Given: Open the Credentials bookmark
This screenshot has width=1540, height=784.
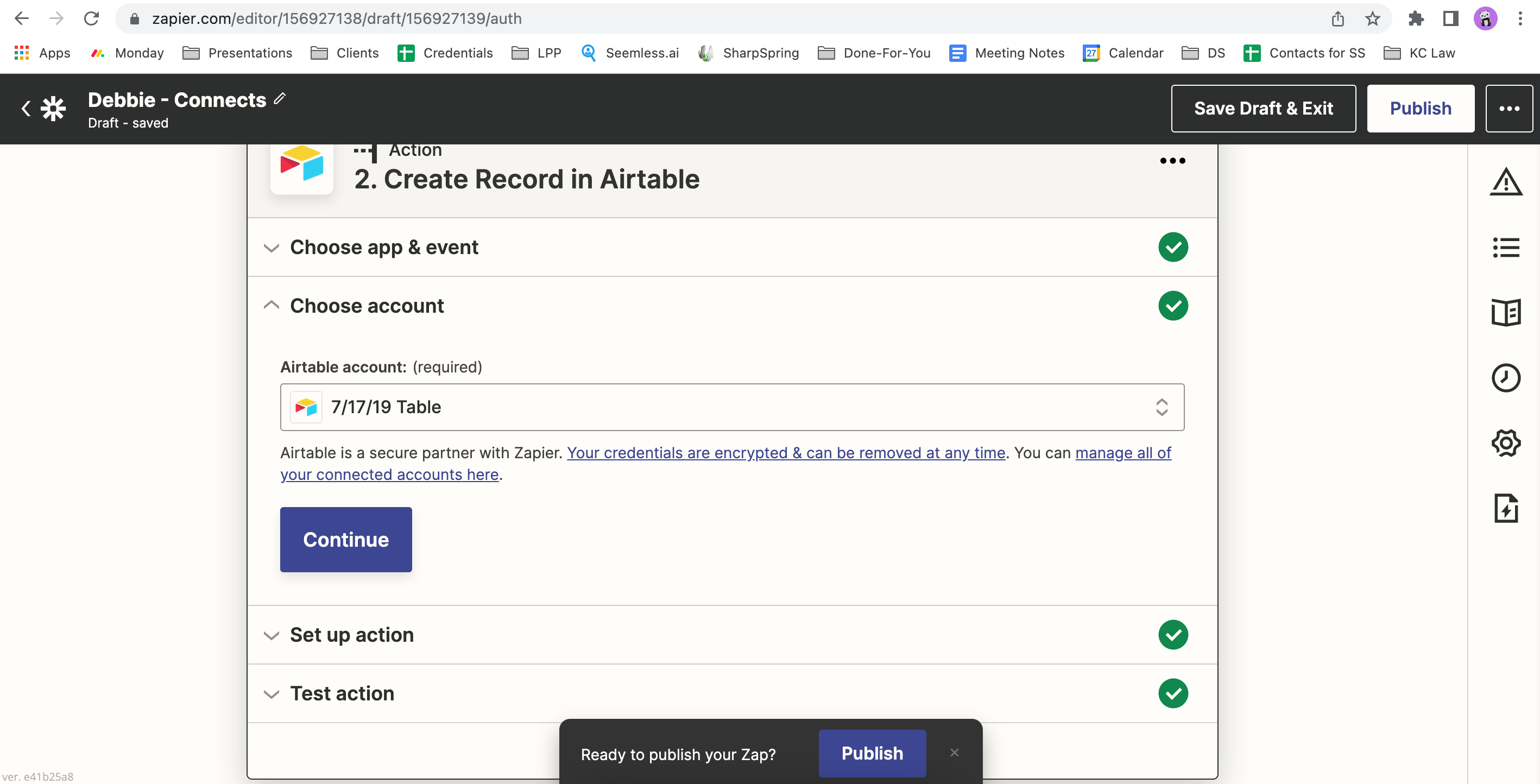Looking at the screenshot, I should click(x=445, y=53).
